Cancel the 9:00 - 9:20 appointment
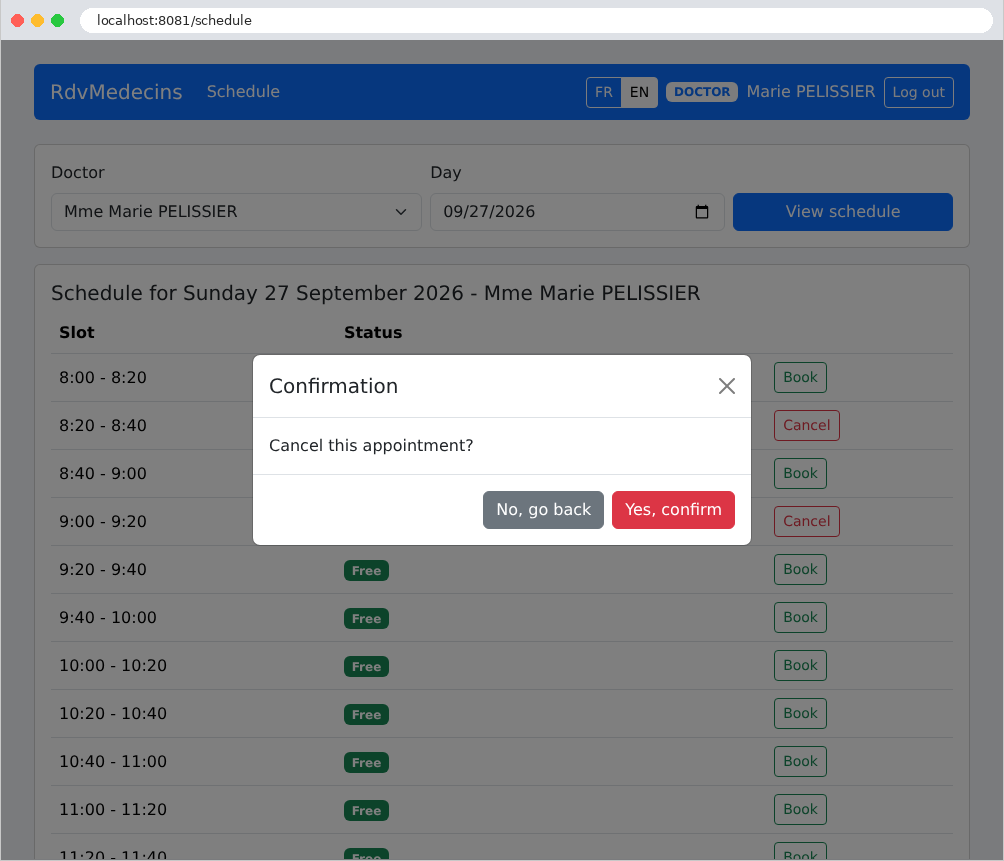1004x861 pixels. pyautogui.click(x=807, y=522)
